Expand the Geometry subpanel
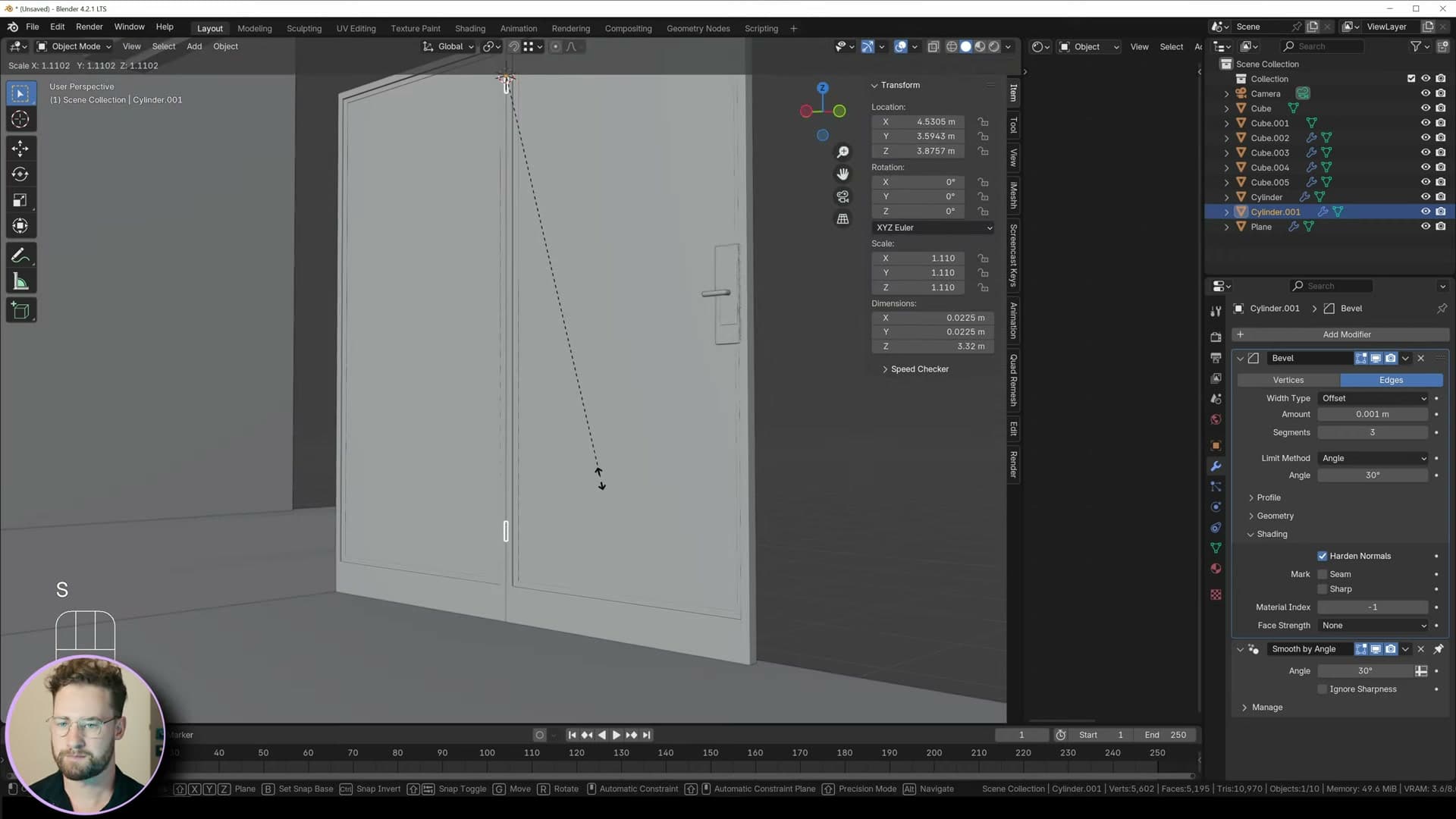Image resolution: width=1456 pixels, height=819 pixels. pyautogui.click(x=1275, y=516)
